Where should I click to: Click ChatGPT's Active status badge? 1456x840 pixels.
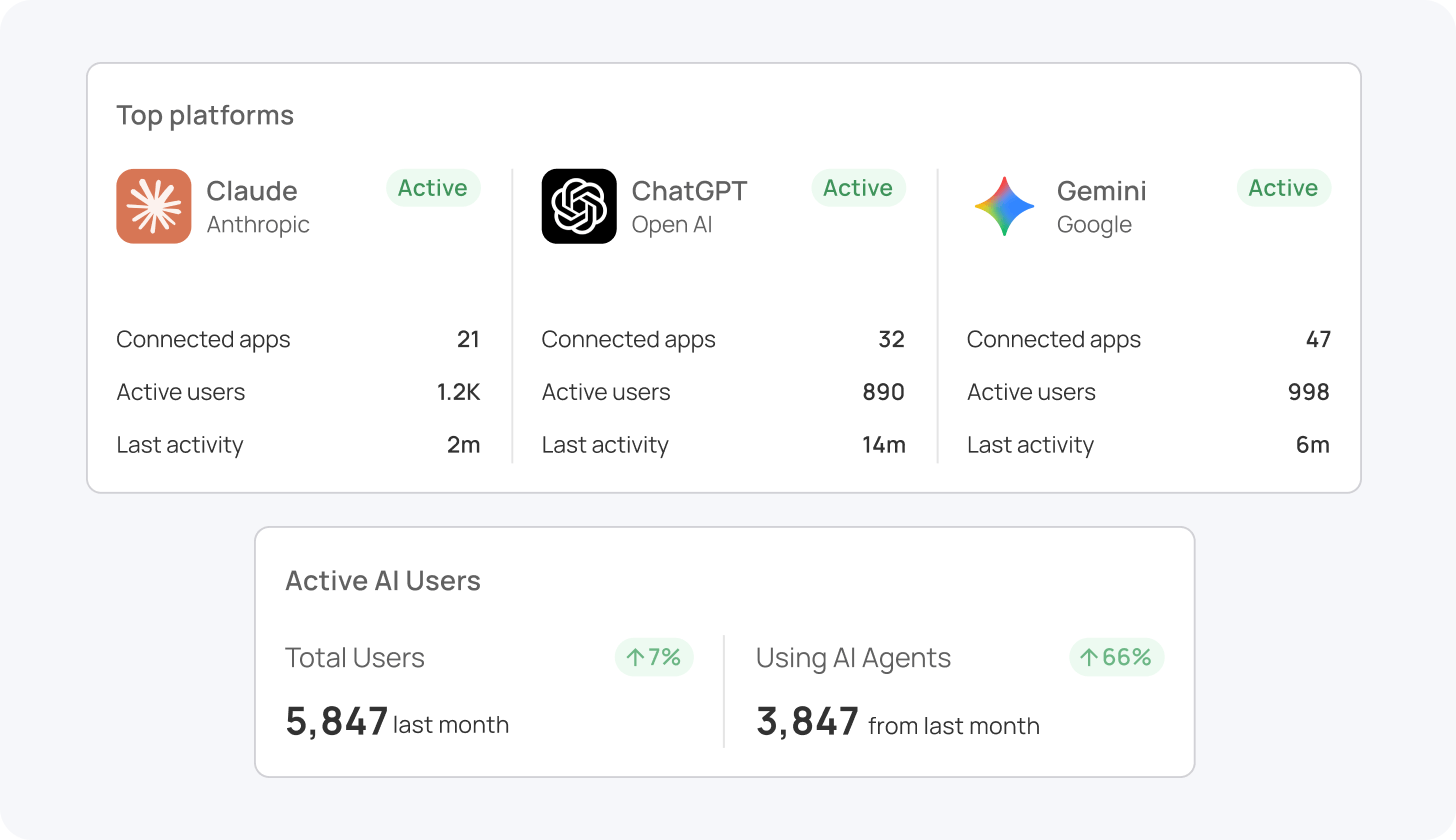[x=858, y=188]
